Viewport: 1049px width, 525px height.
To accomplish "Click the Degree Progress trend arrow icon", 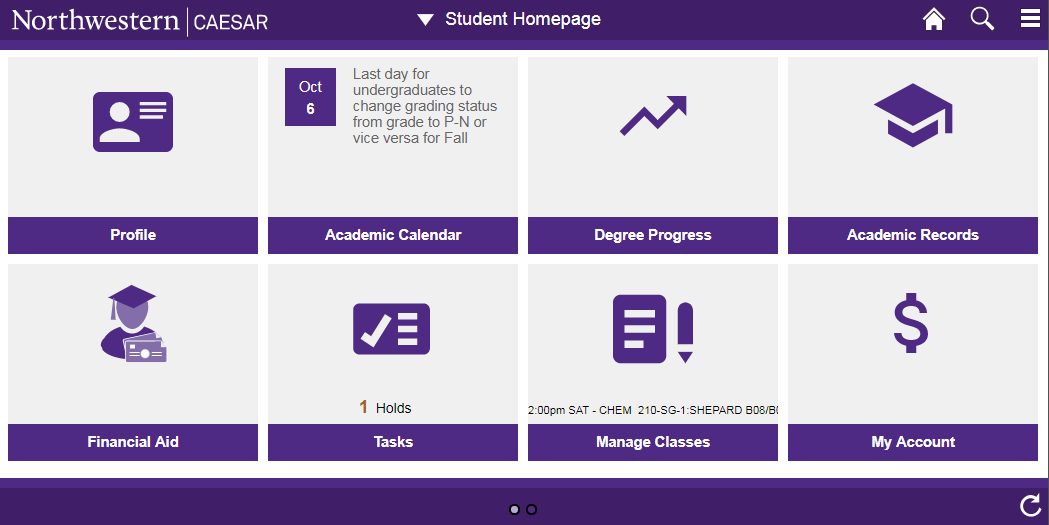I will [653, 116].
